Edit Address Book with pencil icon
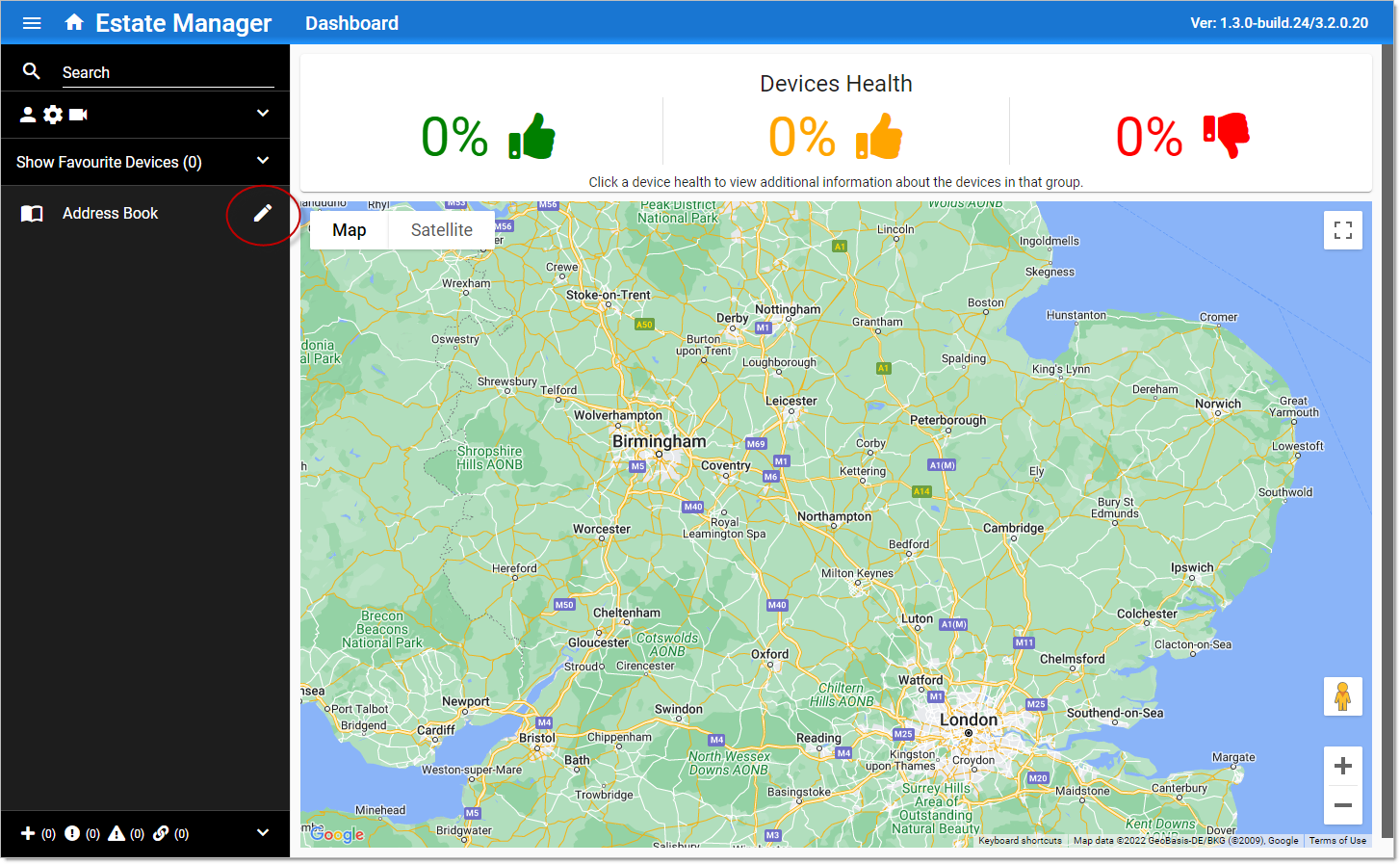 (x=262, y=213)
